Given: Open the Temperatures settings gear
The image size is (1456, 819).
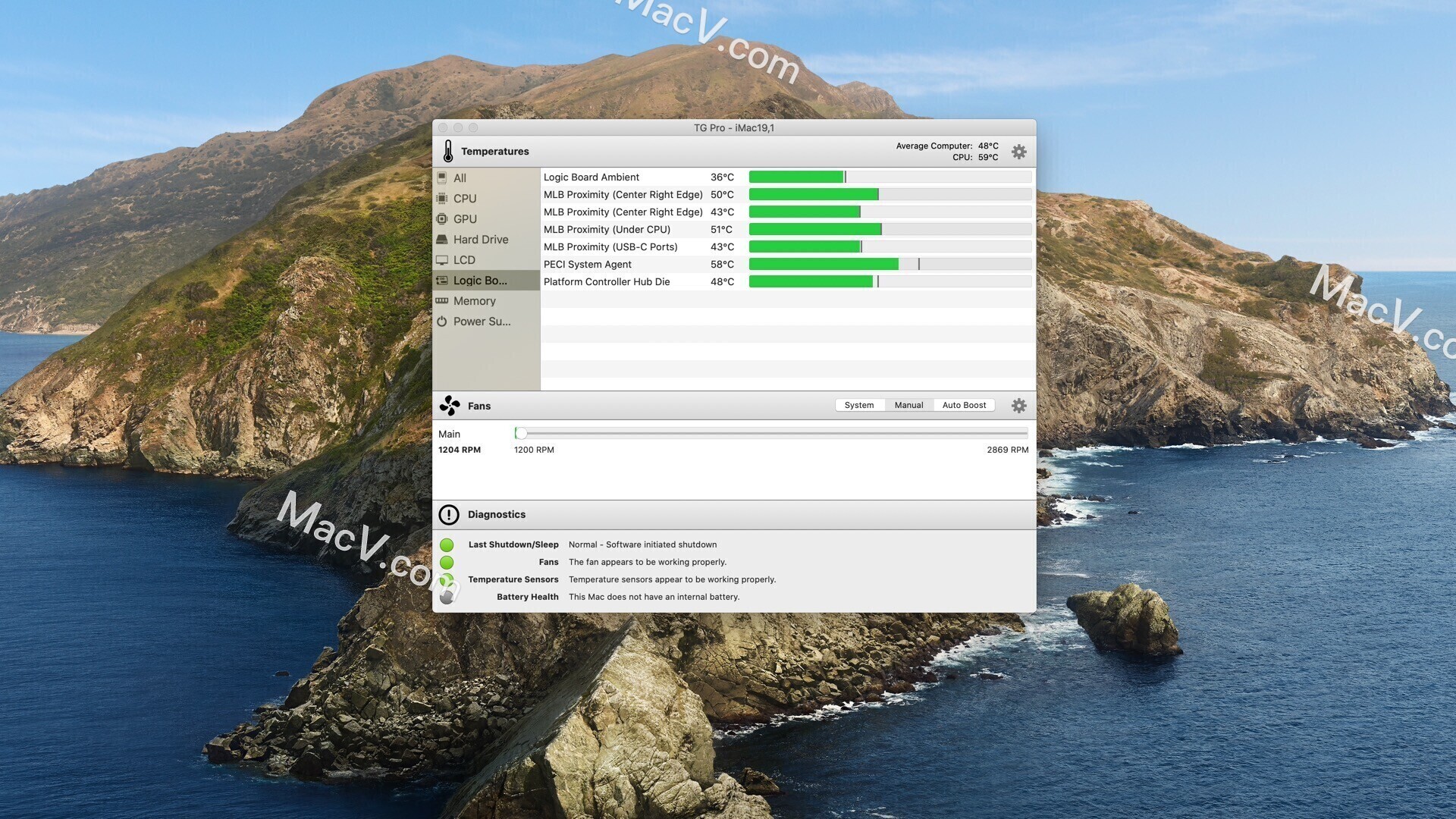Looking at the screenshot, I should [x=1019, y=152].
